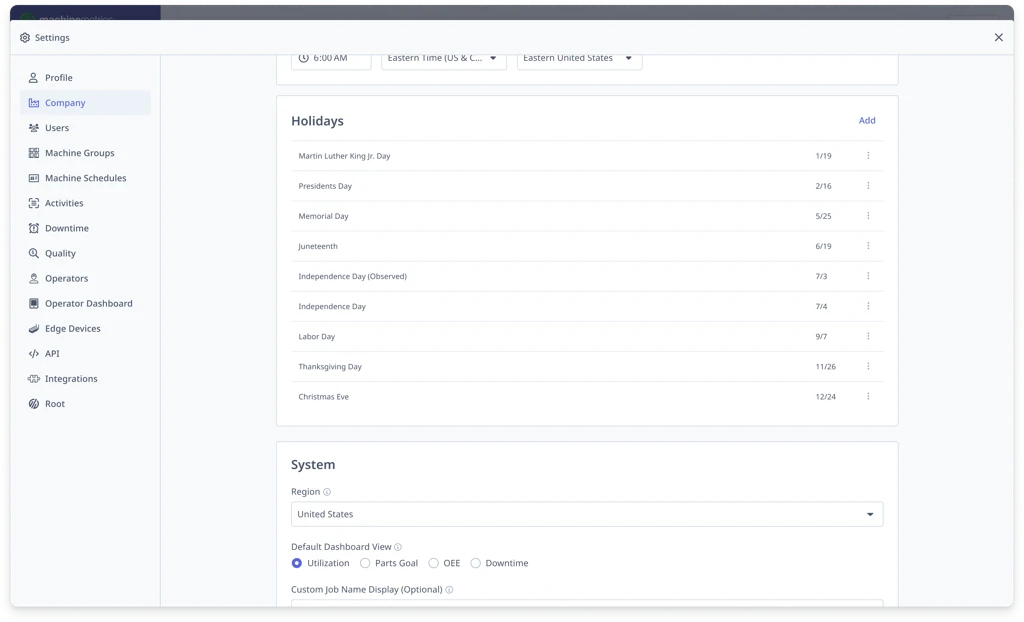Viewport: 1024px width, 622px height.
Task: Click the Profile person icon in sidebar
Action: coord(34,78)
